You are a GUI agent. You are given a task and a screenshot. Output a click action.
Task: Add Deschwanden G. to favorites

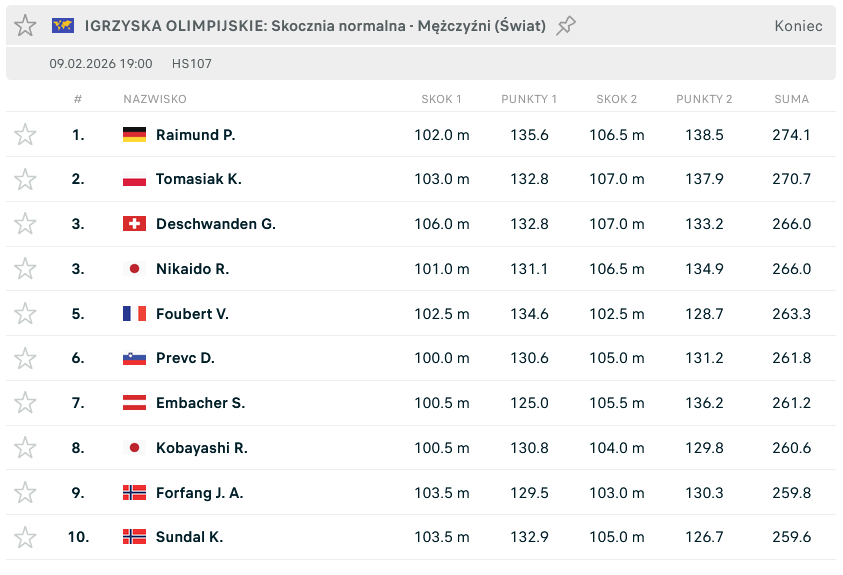pyautogui.click(x=25, y=224)
